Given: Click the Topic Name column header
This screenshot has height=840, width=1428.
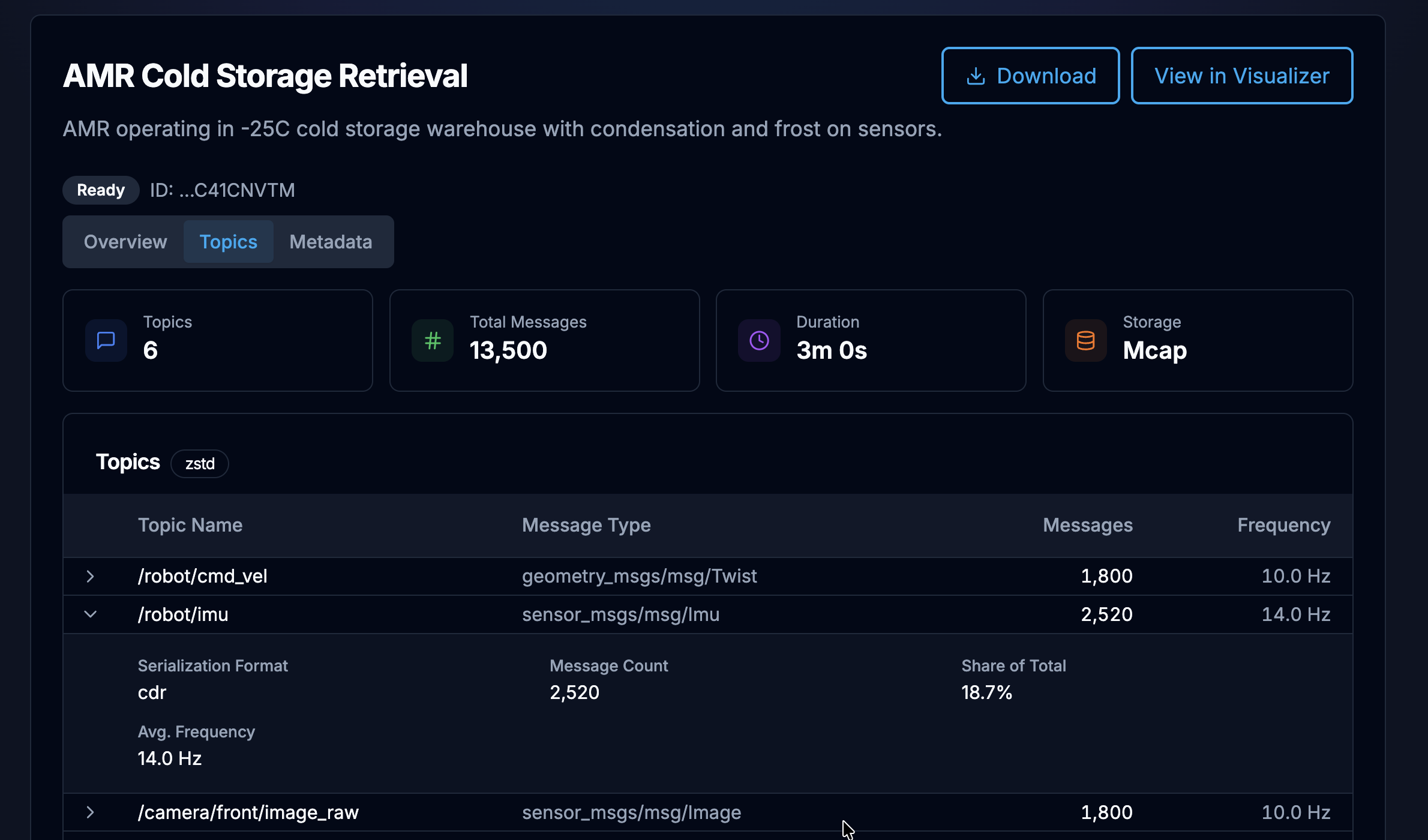Looking at the screenshot, I should point(190,525).
